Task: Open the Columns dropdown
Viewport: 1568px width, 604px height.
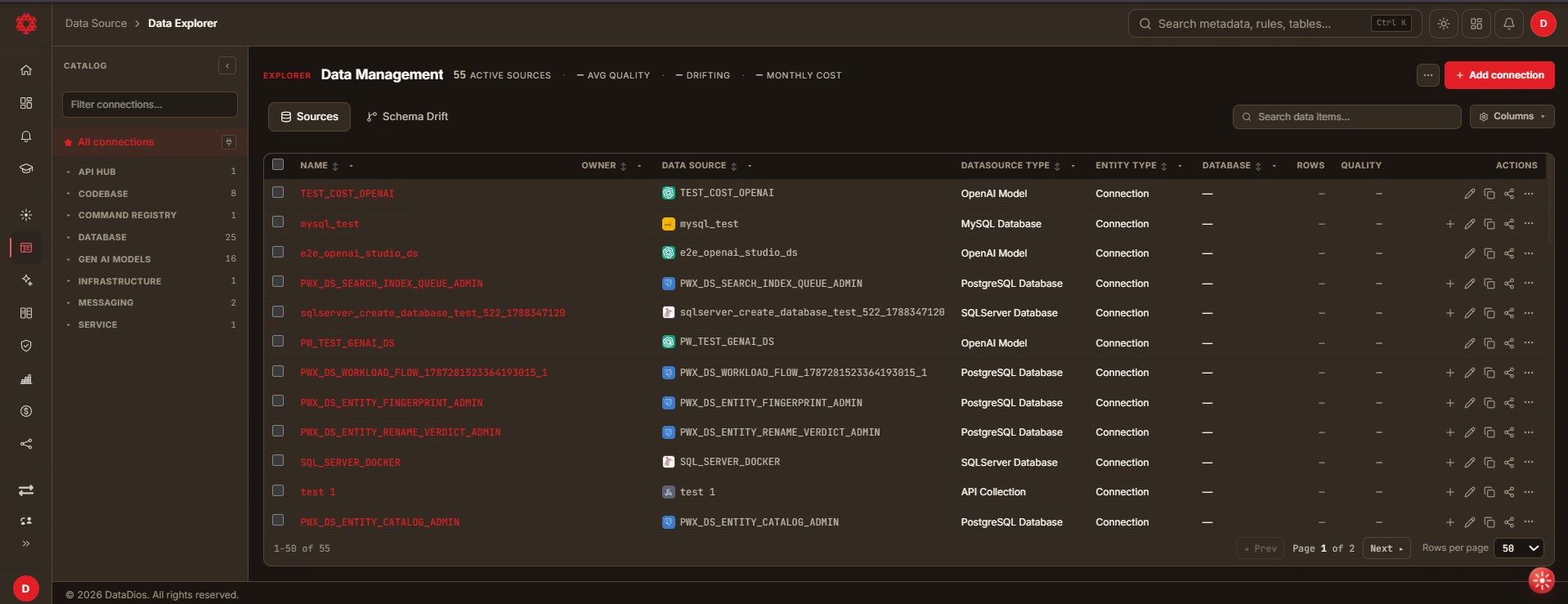Action: point(1512,117)
